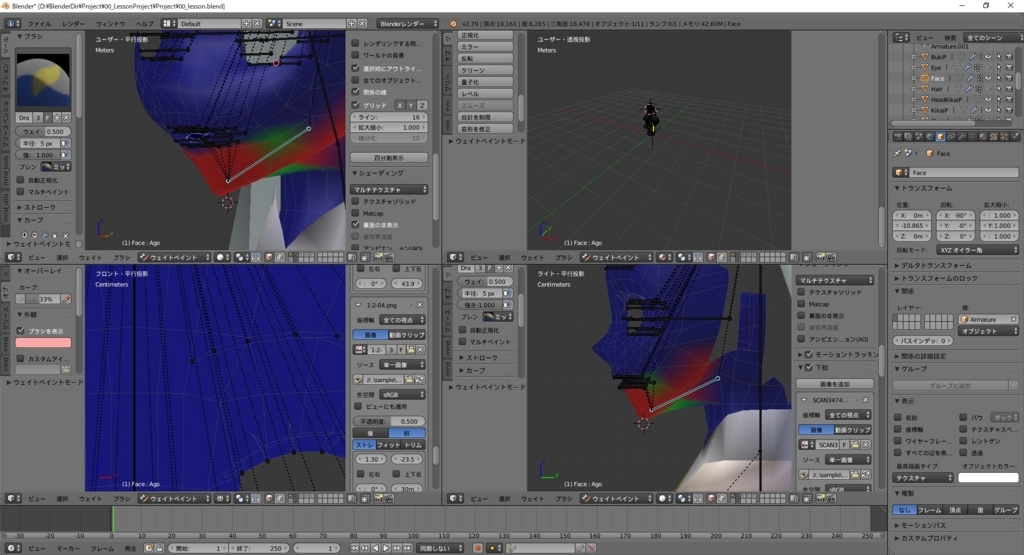
Task: Open the World properties tab icon
Action: click(930, 136)
